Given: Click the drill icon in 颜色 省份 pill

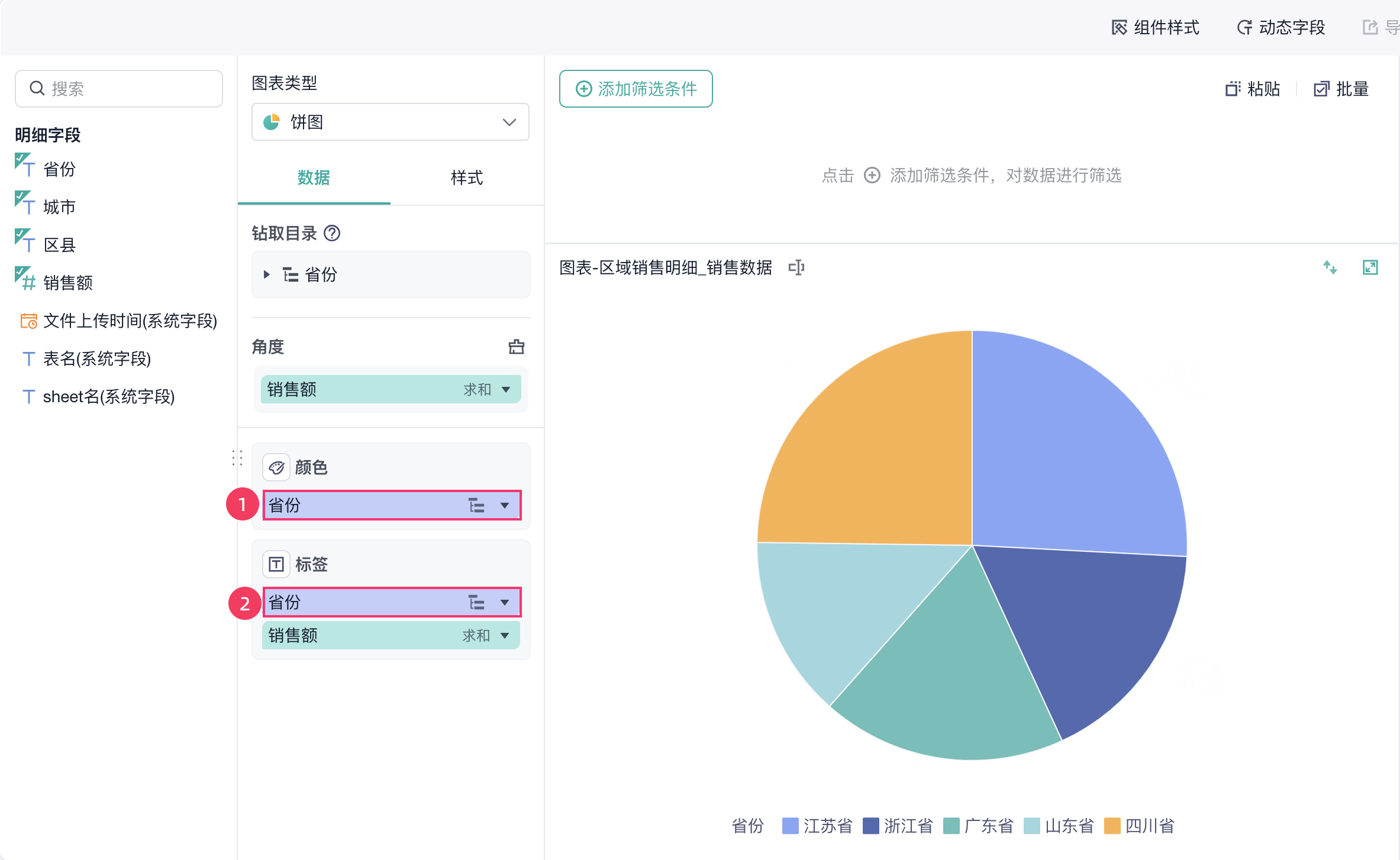Looking at the screenshot, I should [477, 505].
